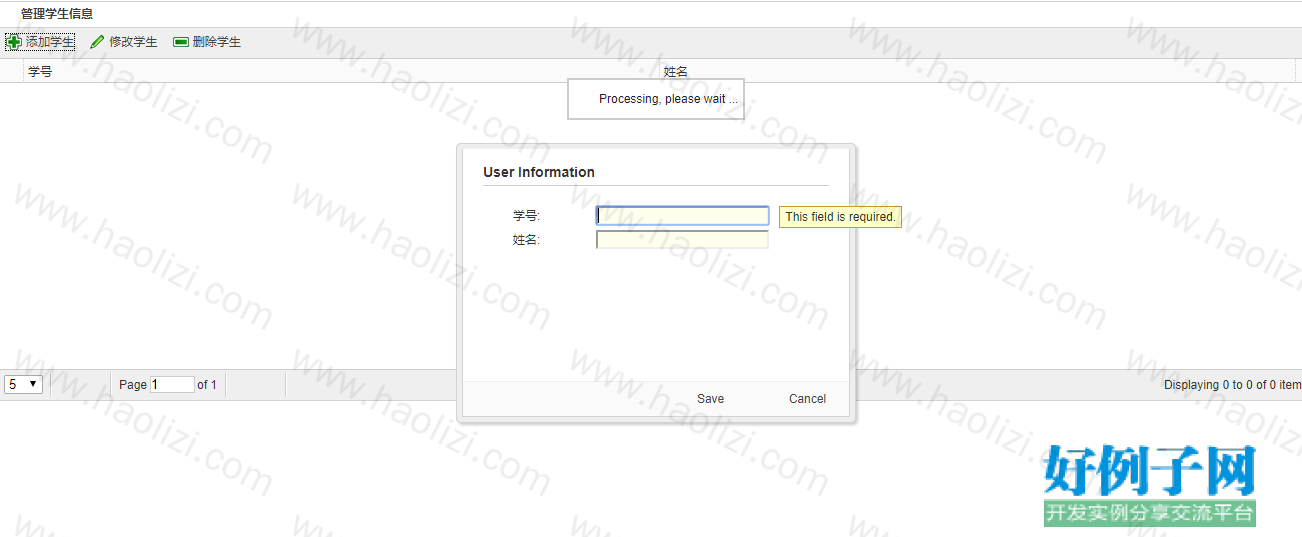Click the 添加学生 add-student toolbar button
This screenshot has width=1302, height=537.
tap(40, 42)
